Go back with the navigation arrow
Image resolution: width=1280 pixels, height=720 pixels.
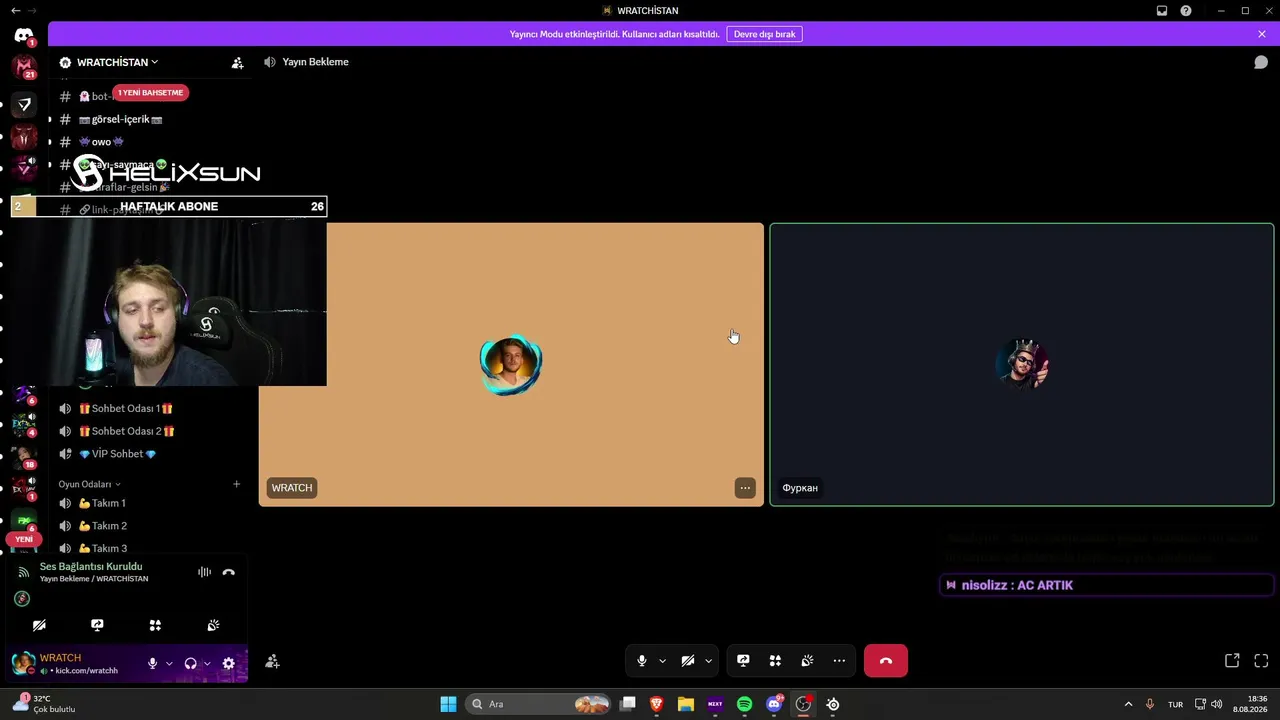click(15, 10)
